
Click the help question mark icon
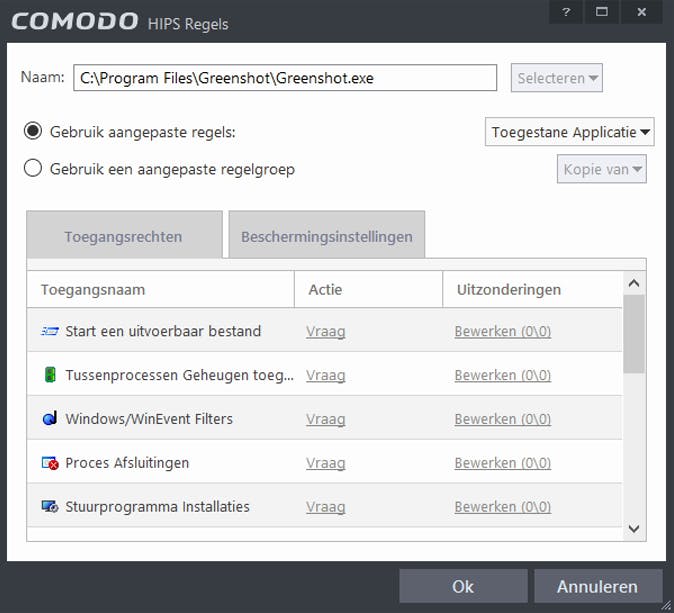pos(566,12)
